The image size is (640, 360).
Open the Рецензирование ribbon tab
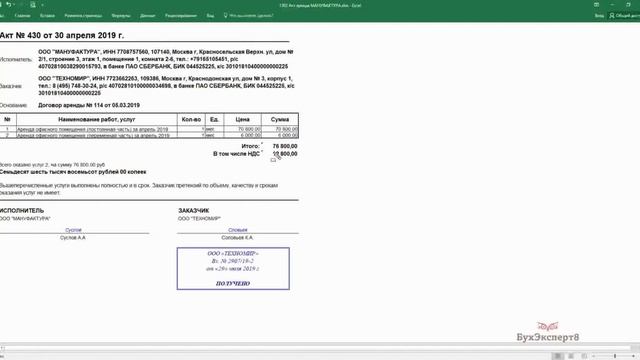(x=181, y=16)
